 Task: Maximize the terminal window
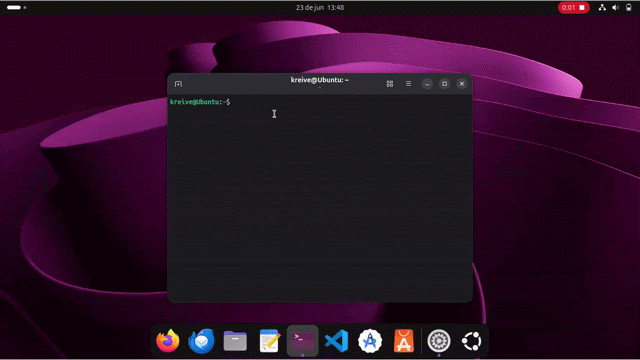pyautogui.click(x=444, y=84)
